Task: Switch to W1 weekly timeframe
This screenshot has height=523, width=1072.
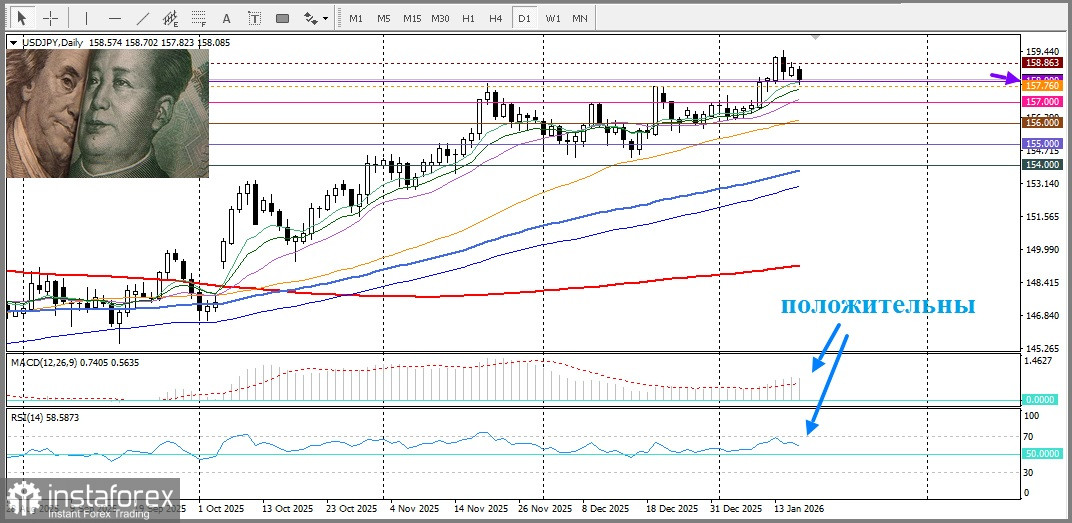Action: 552,18
